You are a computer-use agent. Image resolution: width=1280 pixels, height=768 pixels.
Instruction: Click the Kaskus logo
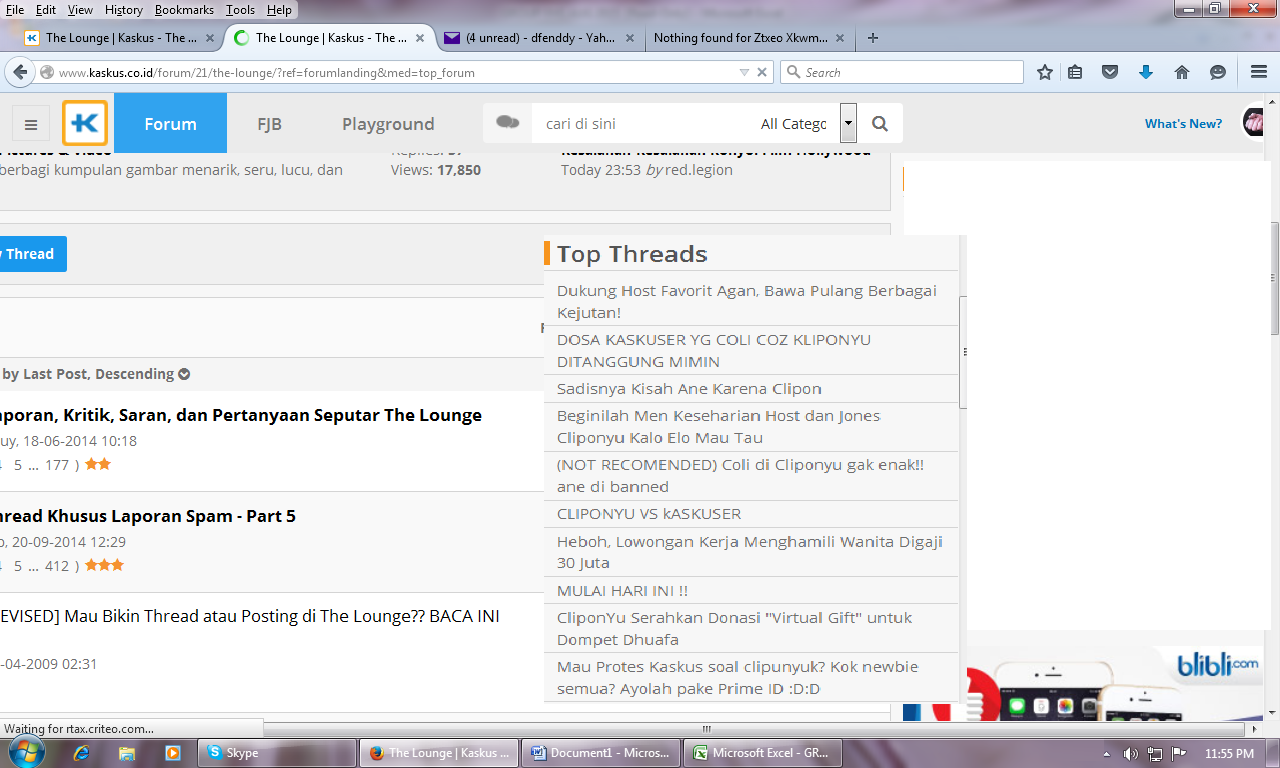coord(85,123)
